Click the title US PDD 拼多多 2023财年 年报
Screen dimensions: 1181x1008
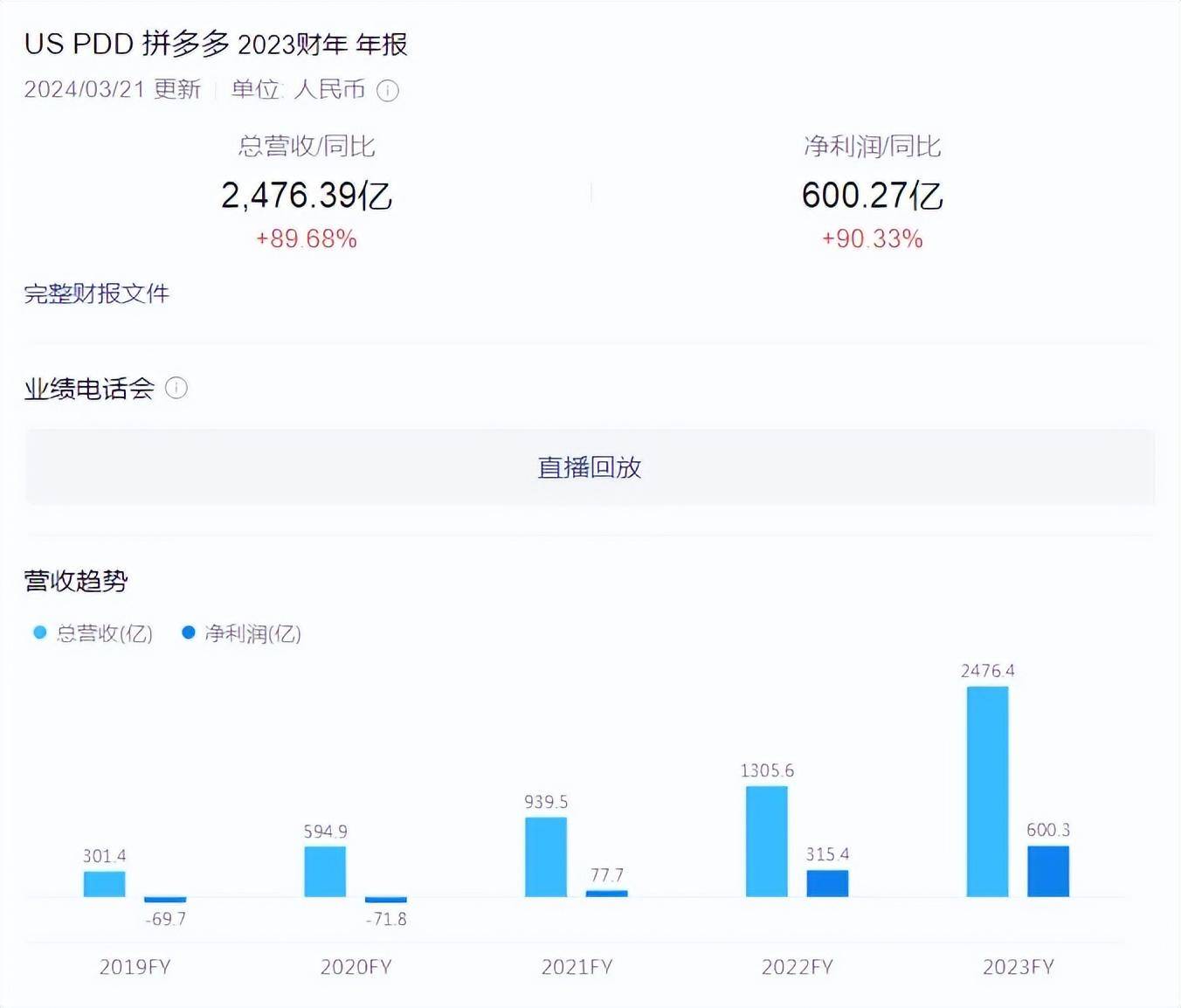216,44
